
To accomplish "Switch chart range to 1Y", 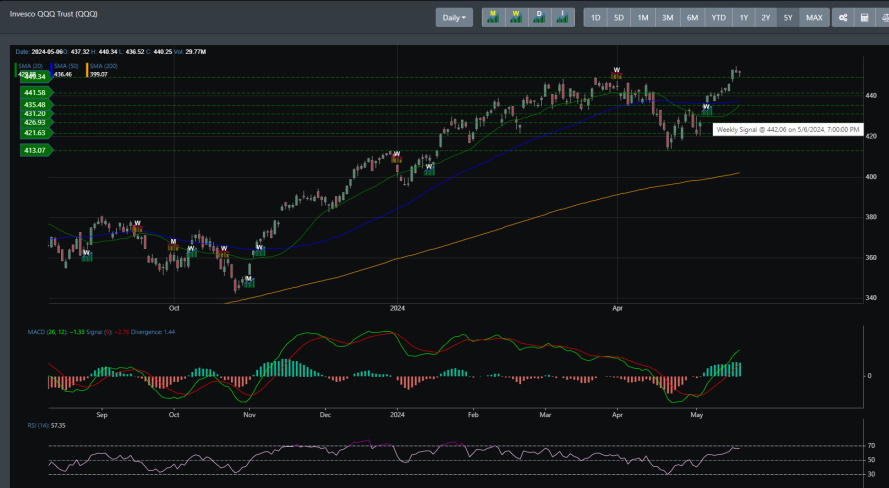I will click(743, 18).
